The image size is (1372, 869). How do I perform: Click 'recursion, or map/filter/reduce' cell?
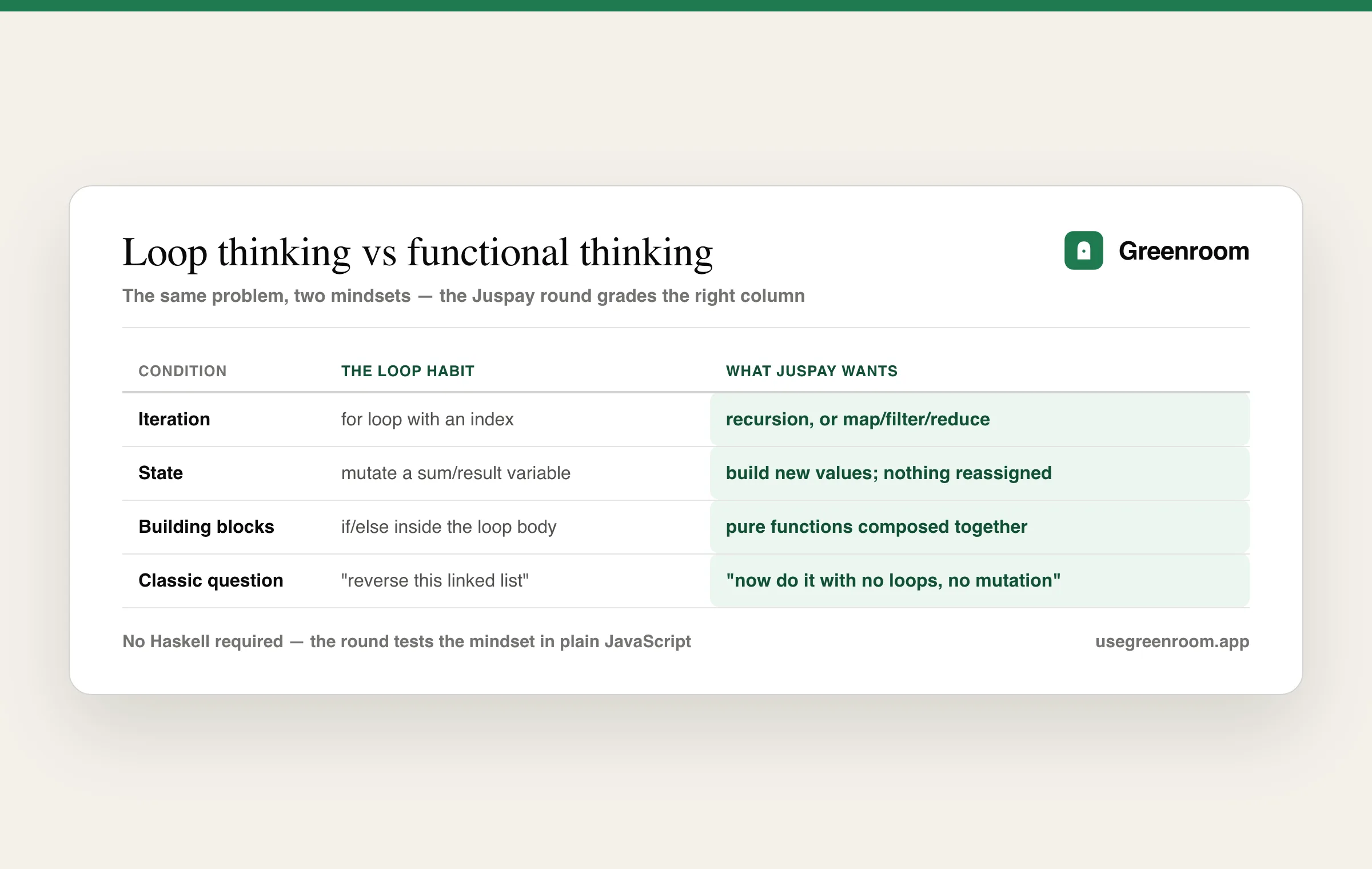click(980, 419)
